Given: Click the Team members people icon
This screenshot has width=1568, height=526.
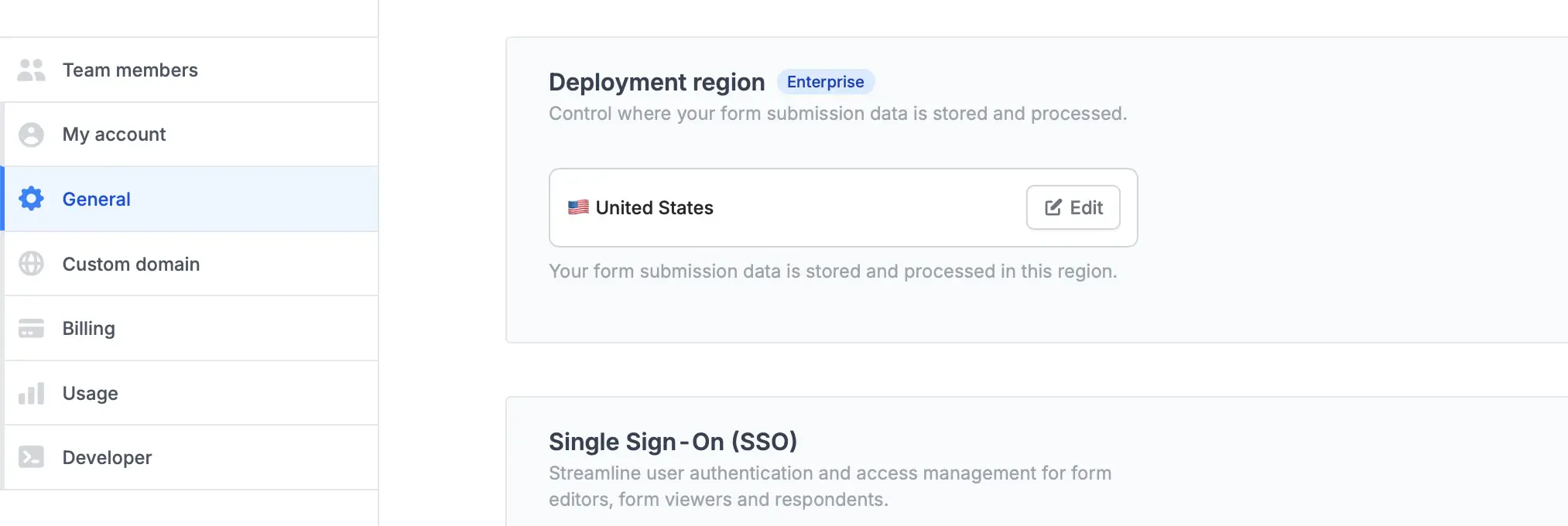Looking at the screenshot, I should click(31, 70).
